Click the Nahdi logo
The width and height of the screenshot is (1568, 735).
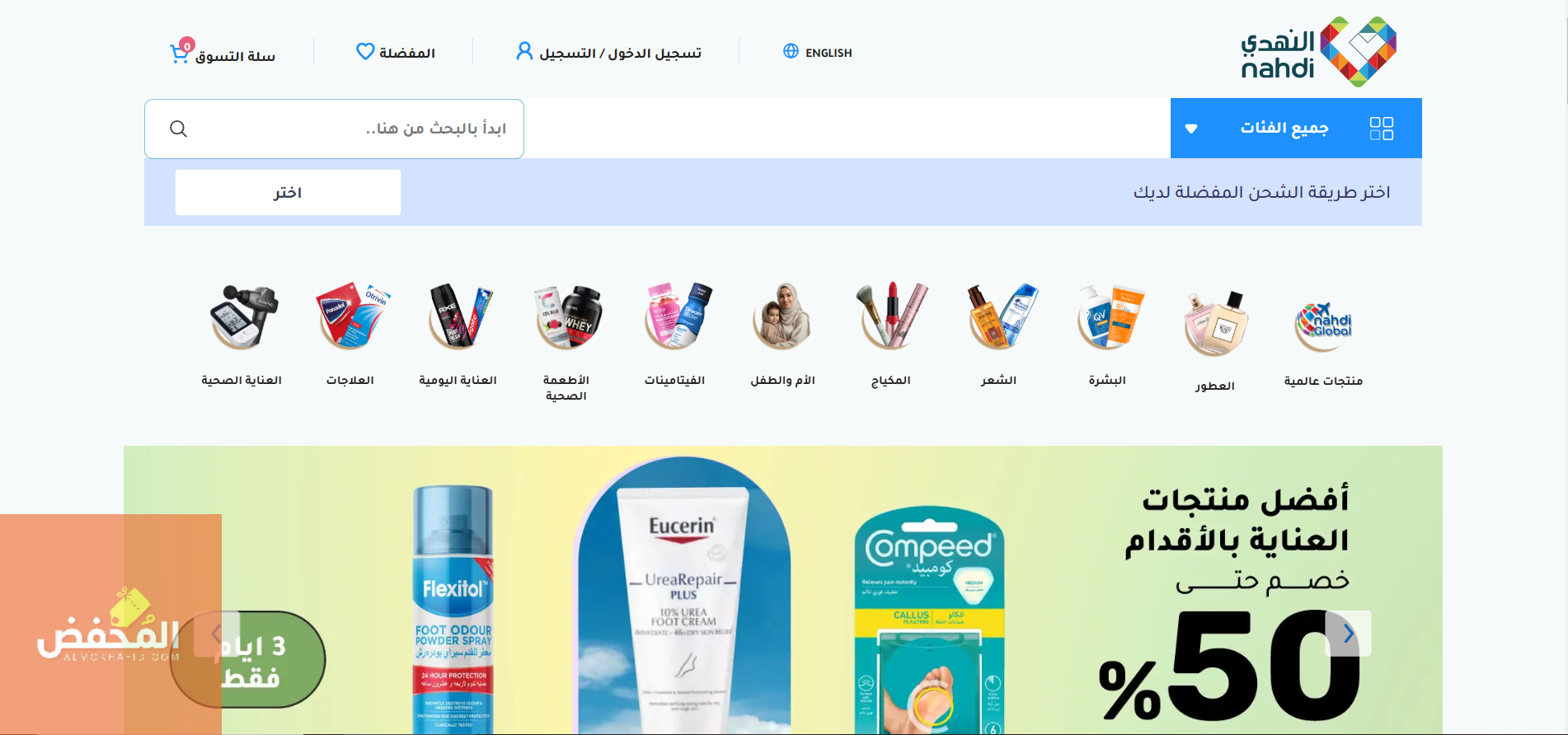(x=1317, y=52)
